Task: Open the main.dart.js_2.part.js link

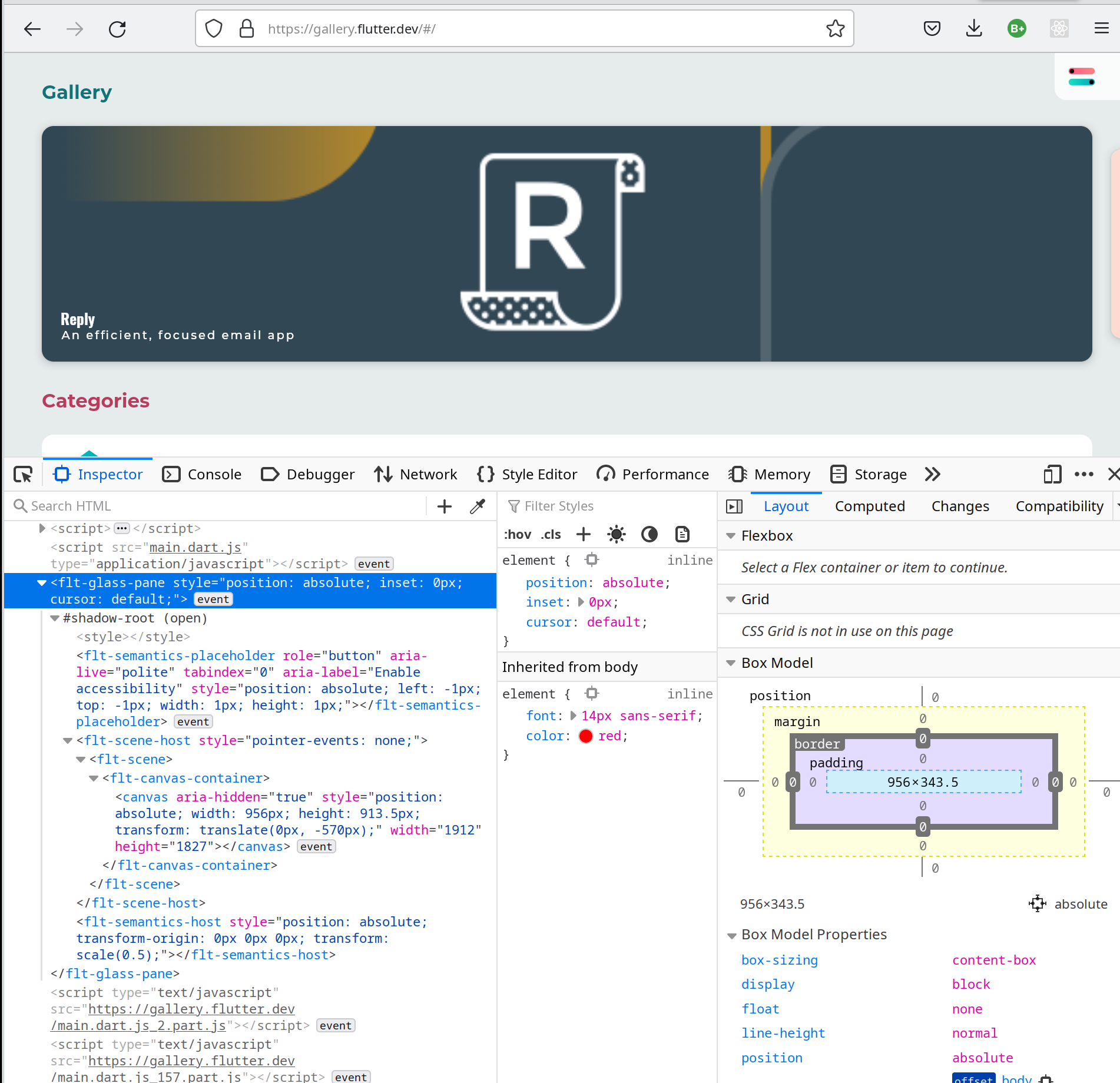Action: (173, 1017)
